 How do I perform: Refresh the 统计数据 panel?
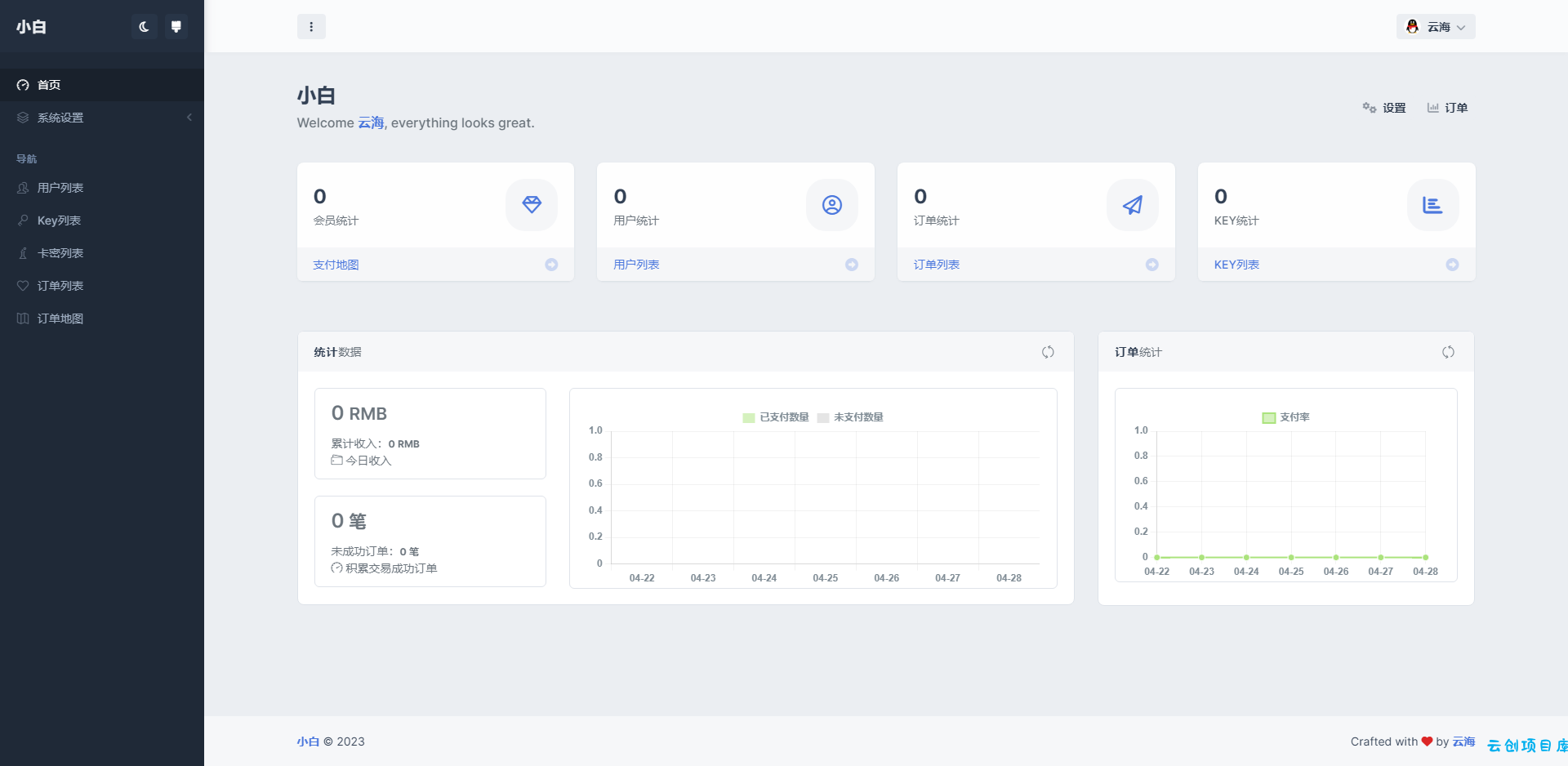pos(1048,352)
